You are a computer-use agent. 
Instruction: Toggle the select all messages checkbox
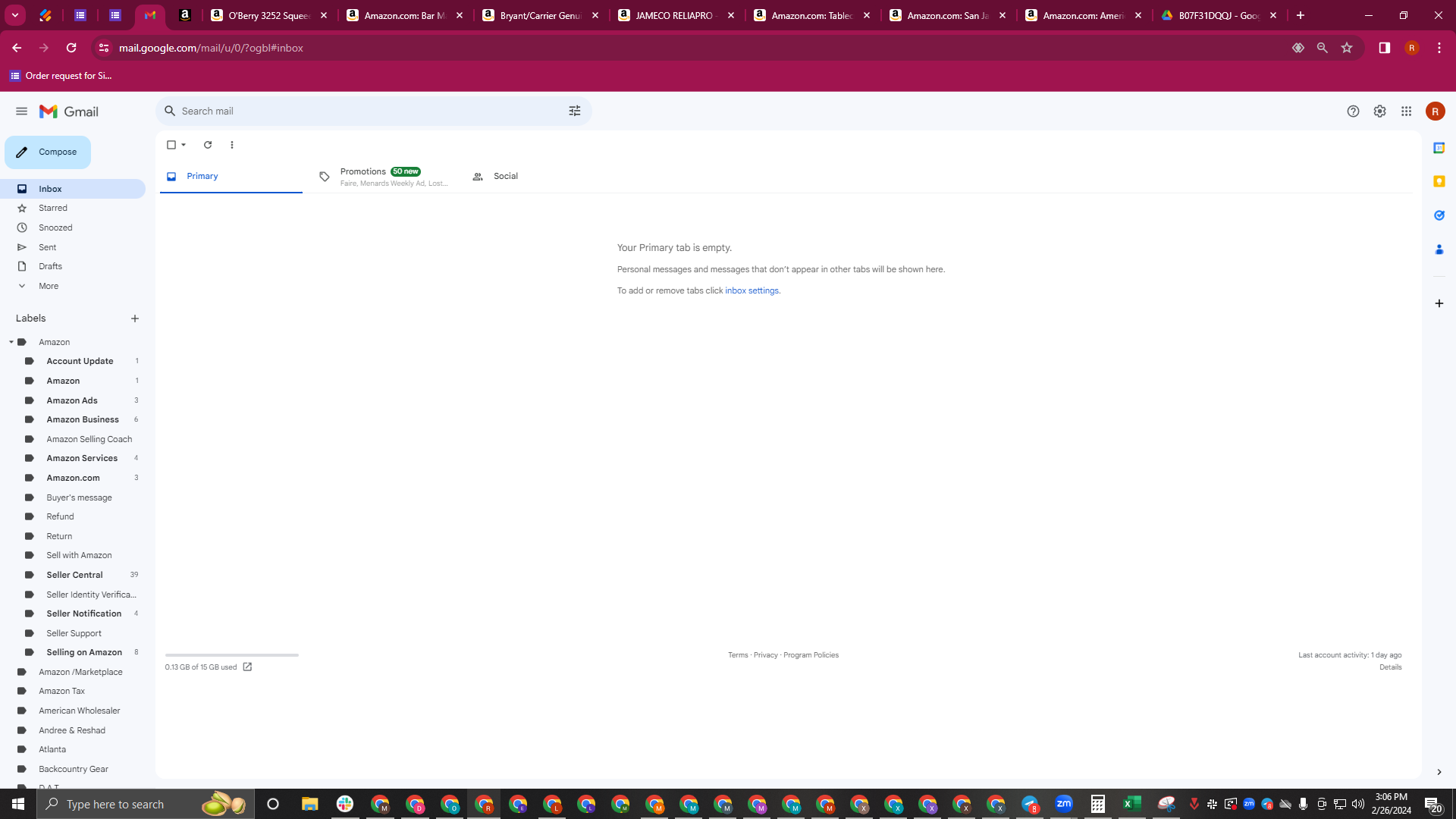[171, 145]
